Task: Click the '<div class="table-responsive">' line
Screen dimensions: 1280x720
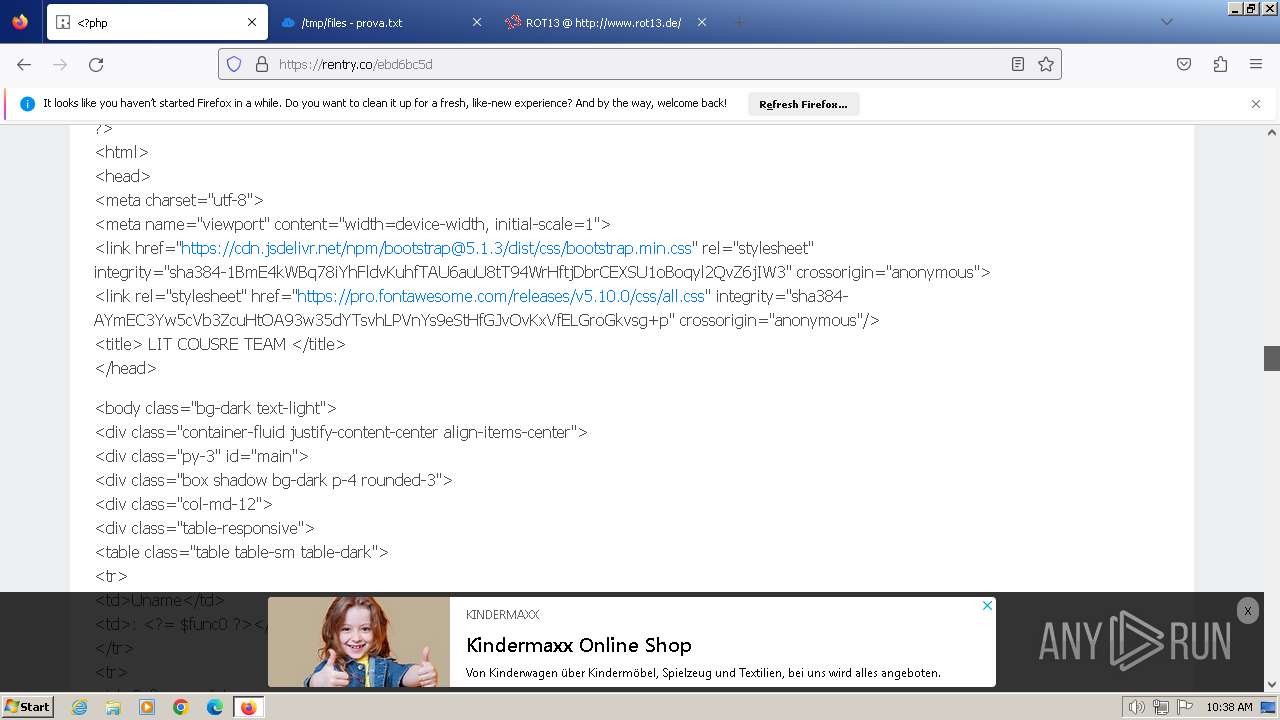Action: click(205, 528)
